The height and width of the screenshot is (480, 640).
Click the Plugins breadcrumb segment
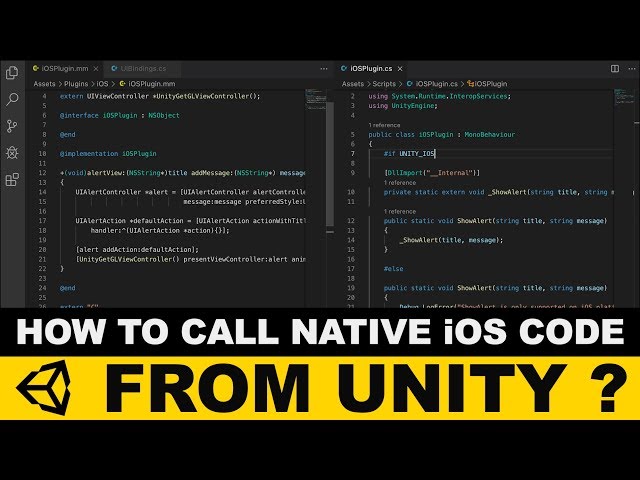click(76, 84)
